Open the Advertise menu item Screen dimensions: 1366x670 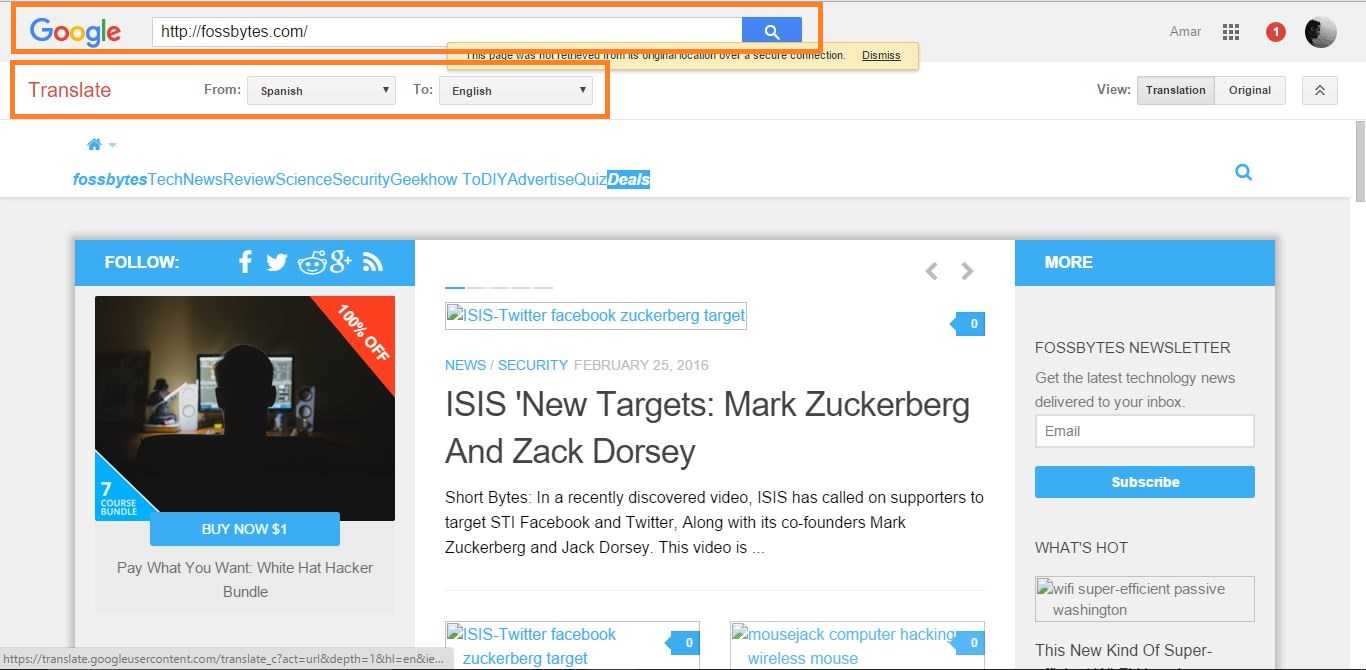[x=540, y=179]
